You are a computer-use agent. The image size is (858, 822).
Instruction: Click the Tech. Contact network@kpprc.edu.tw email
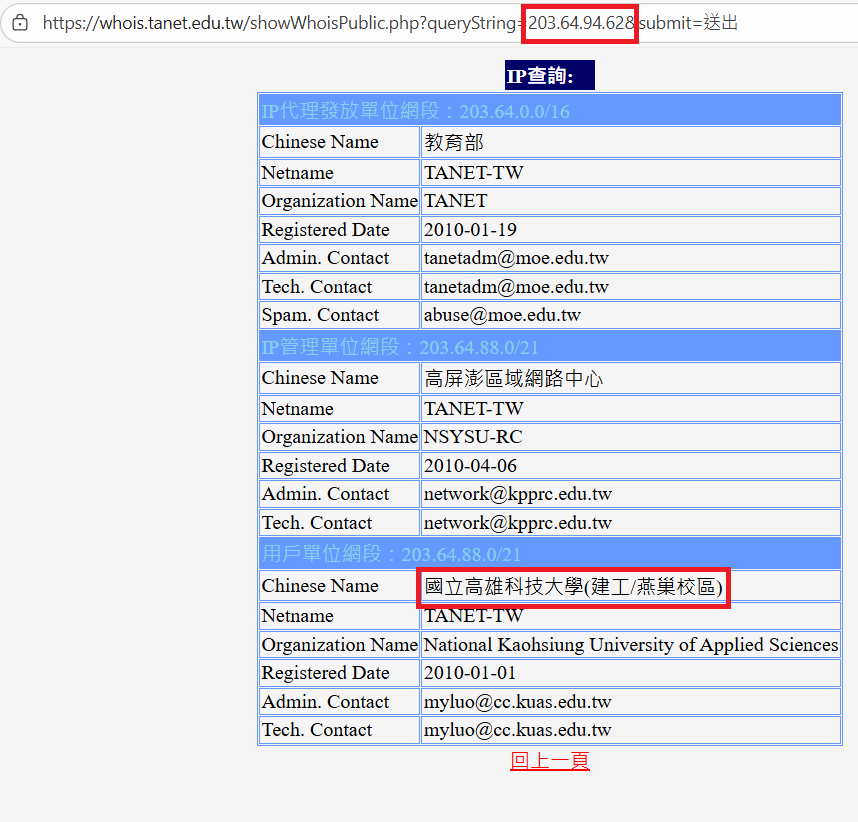click(x=518, y=523)
